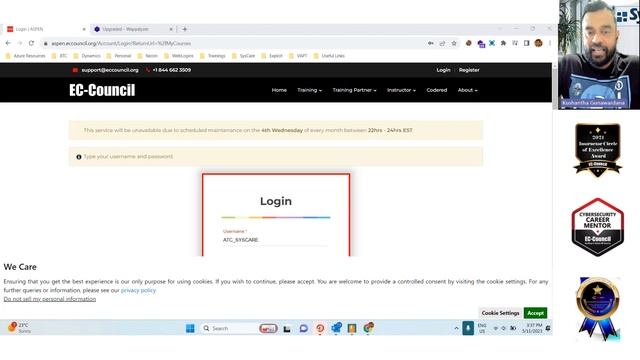This screenshot has width=640, height=360.
Task: Accept the cookies
Action: click(536, 313)
